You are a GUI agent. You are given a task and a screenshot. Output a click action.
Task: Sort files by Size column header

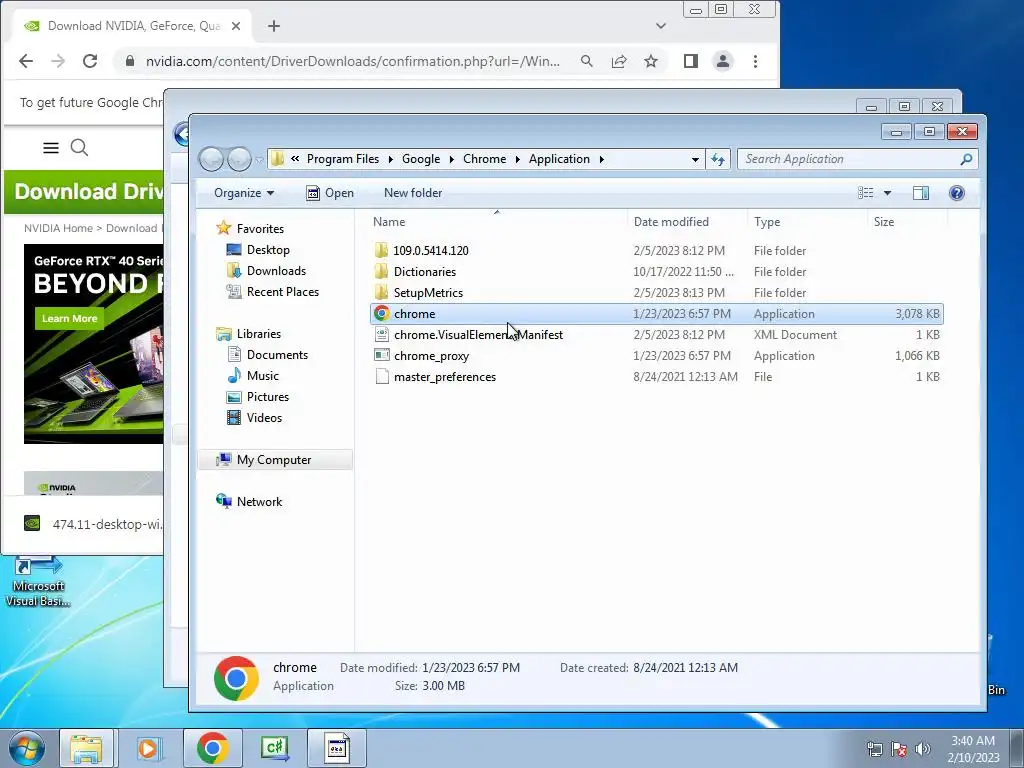tap(884, 222)
